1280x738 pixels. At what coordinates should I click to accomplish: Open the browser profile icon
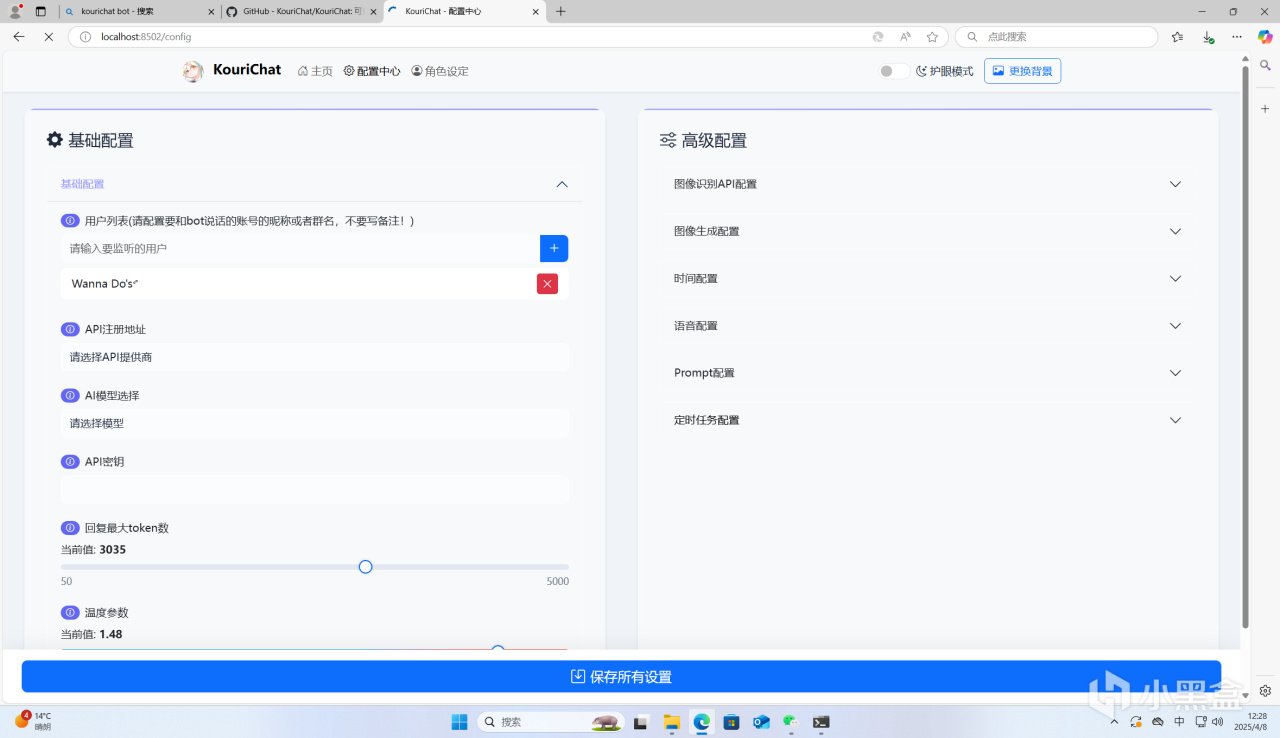(x=15, y=12)
